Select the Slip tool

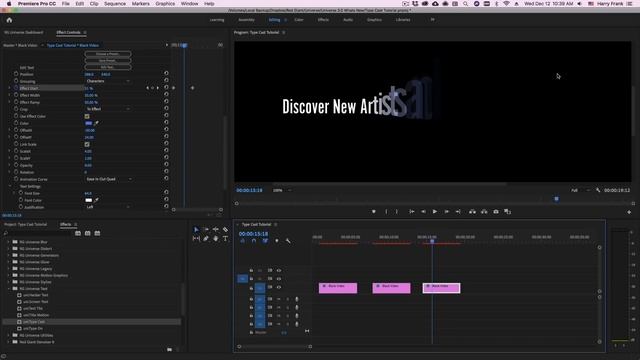pos(196,238)
